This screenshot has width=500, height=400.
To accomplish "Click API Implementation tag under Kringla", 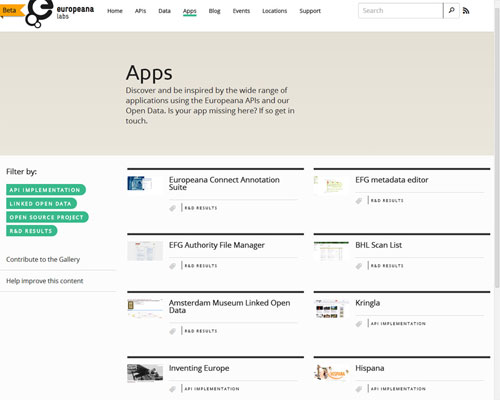I will point(398,324).
